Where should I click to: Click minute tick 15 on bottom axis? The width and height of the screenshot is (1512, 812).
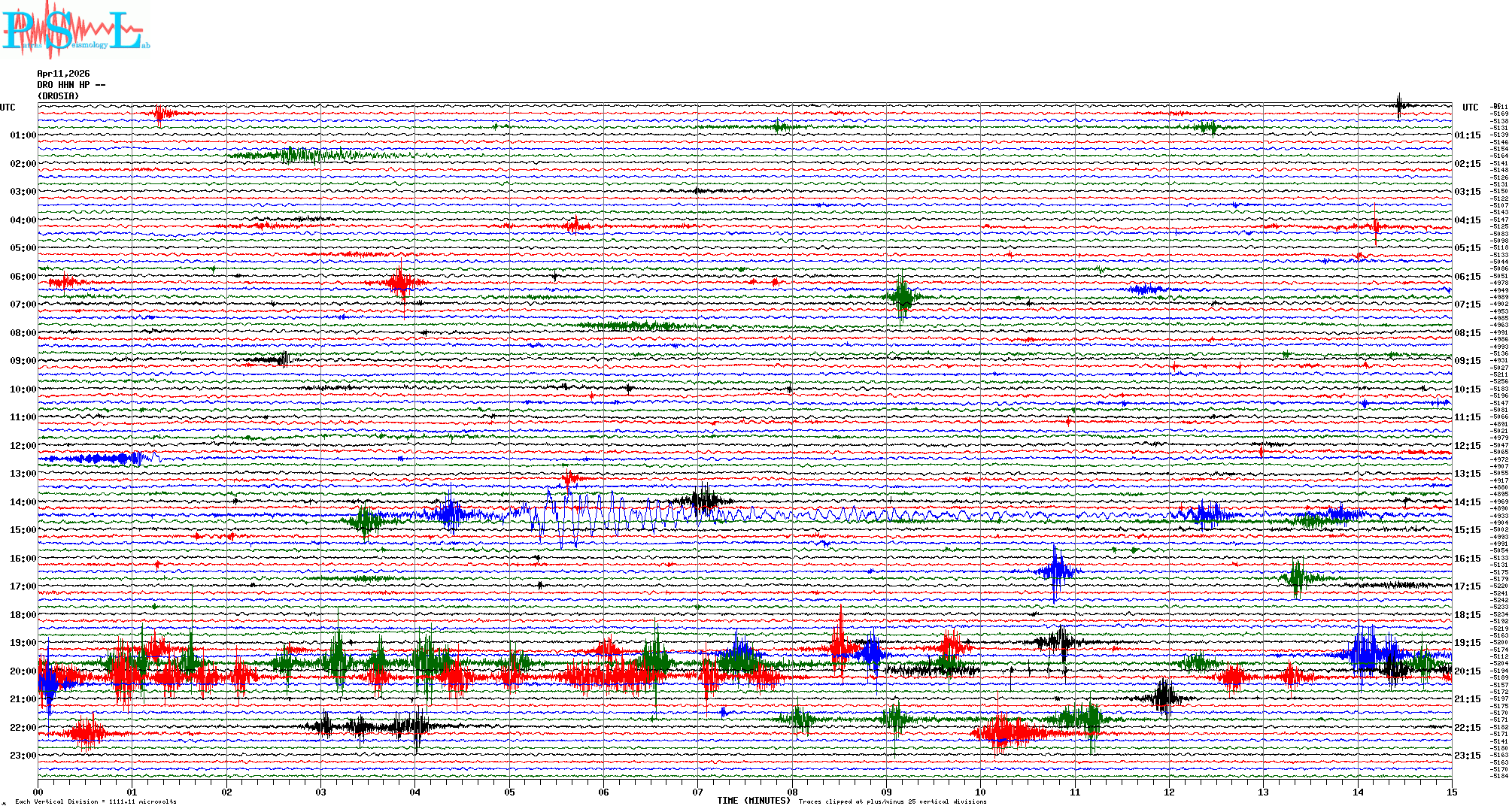pyautogui.click(x=1451, y=792)
